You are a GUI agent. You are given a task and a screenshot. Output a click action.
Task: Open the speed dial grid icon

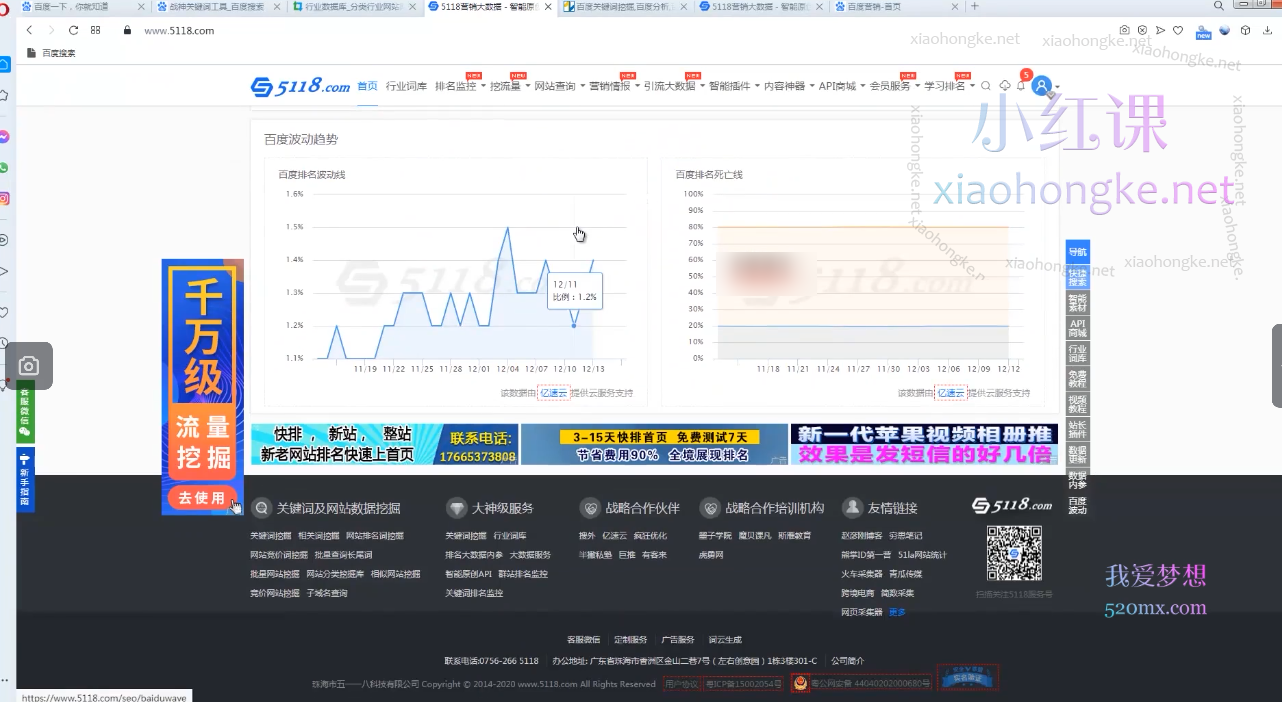pyautogui.click(x=96, y=30)
